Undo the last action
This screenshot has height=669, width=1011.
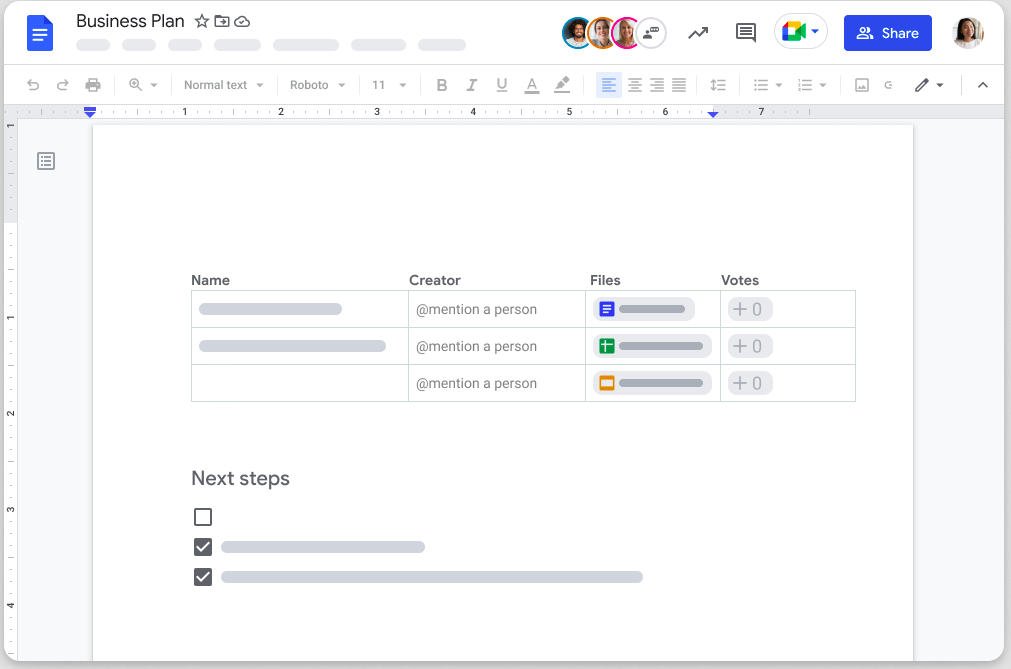click(33, 85)
